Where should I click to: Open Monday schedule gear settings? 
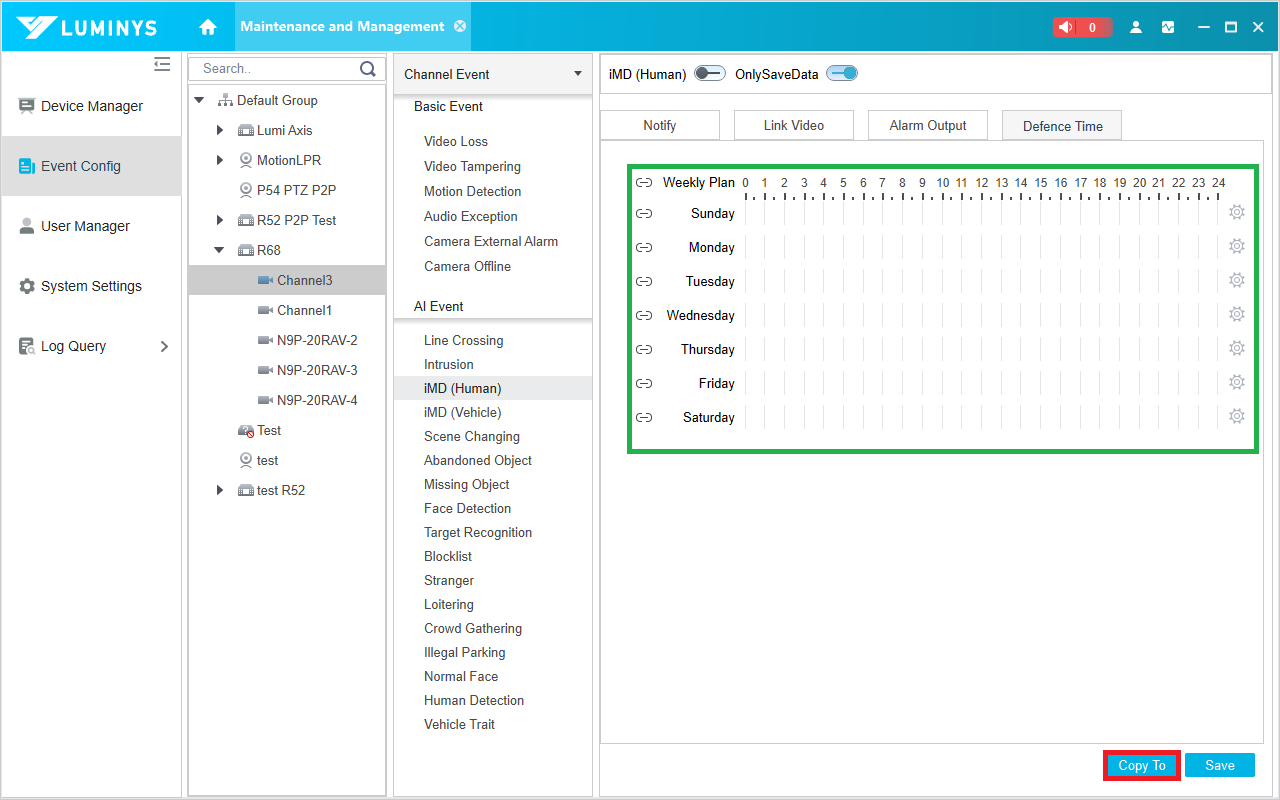(x=1236, y=247)
